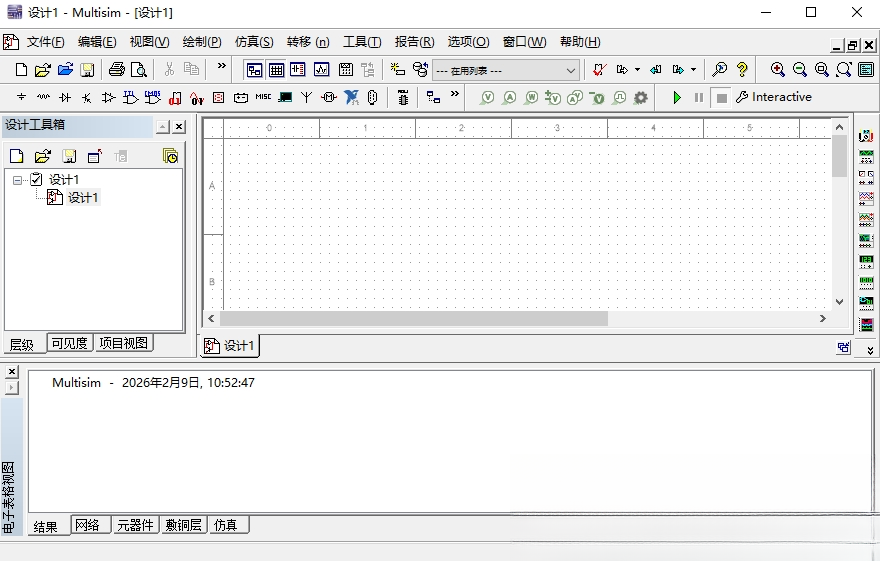
Task: Add the word generator instrument
Action: 866,282
